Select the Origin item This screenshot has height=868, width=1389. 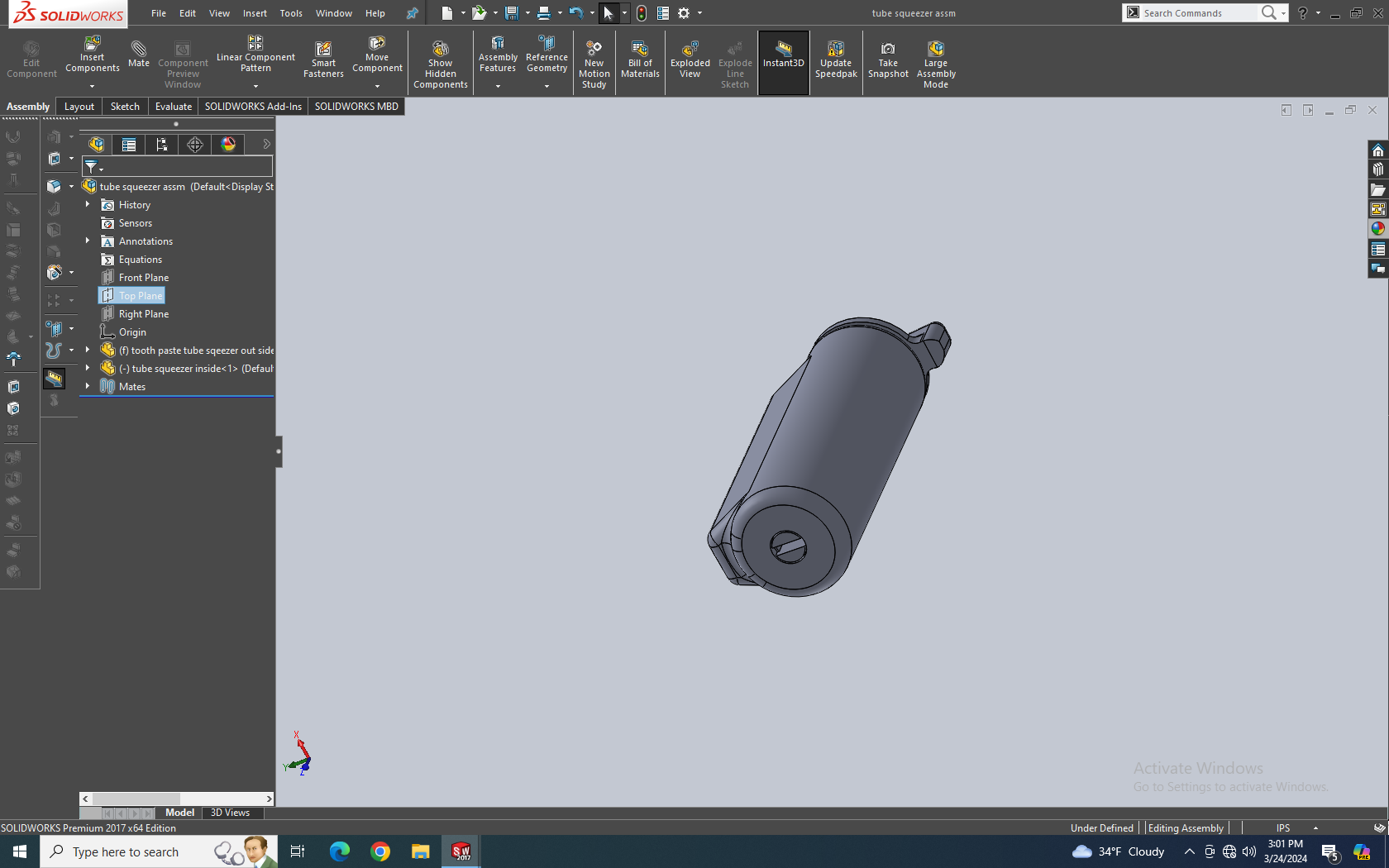coord(132,332)
